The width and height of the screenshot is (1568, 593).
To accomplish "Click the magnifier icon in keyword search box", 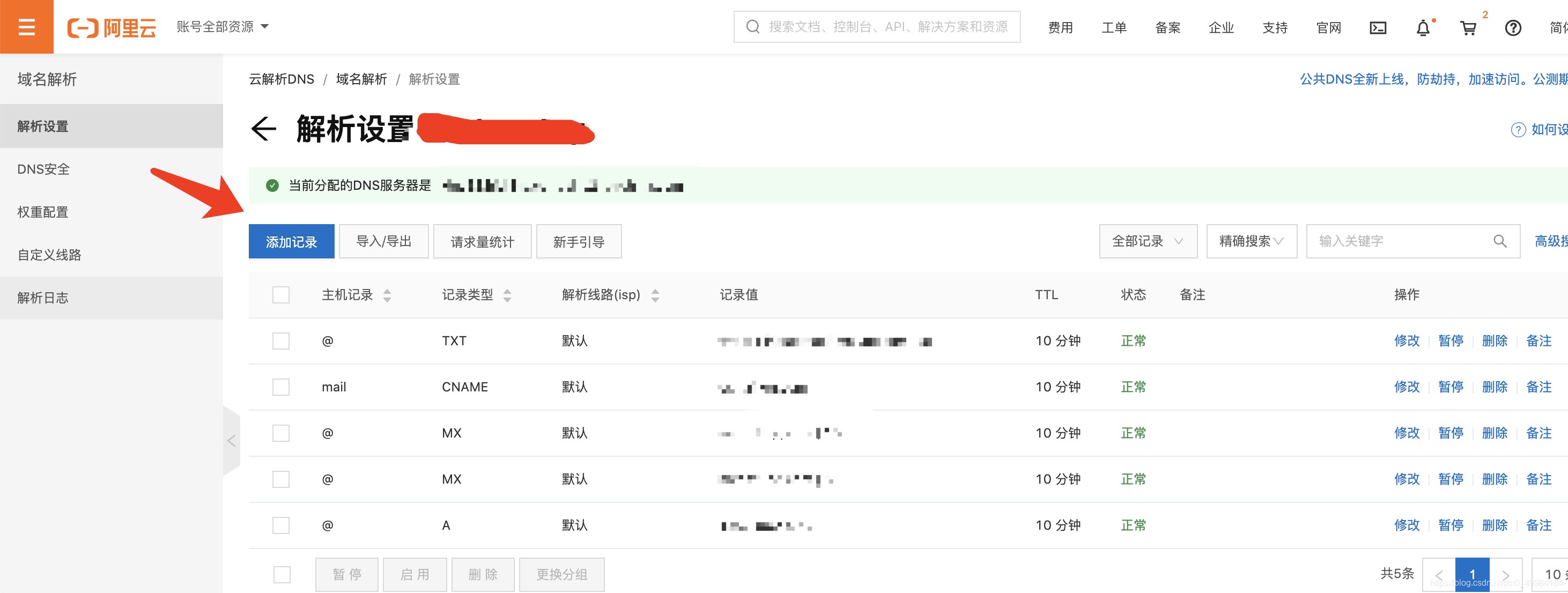I will point(1500,241).
